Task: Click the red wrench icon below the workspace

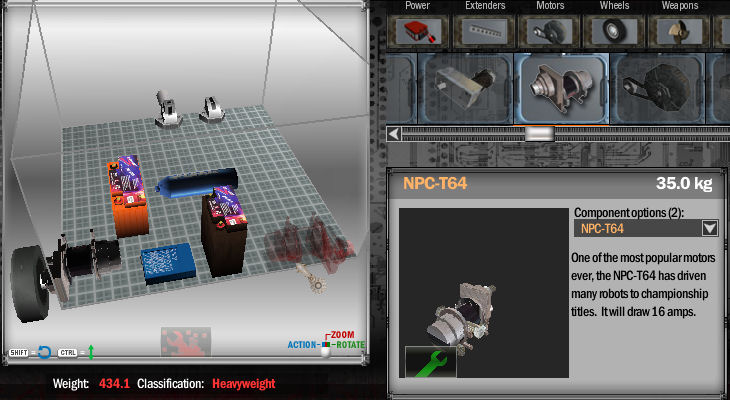Action: pos(186,341)
